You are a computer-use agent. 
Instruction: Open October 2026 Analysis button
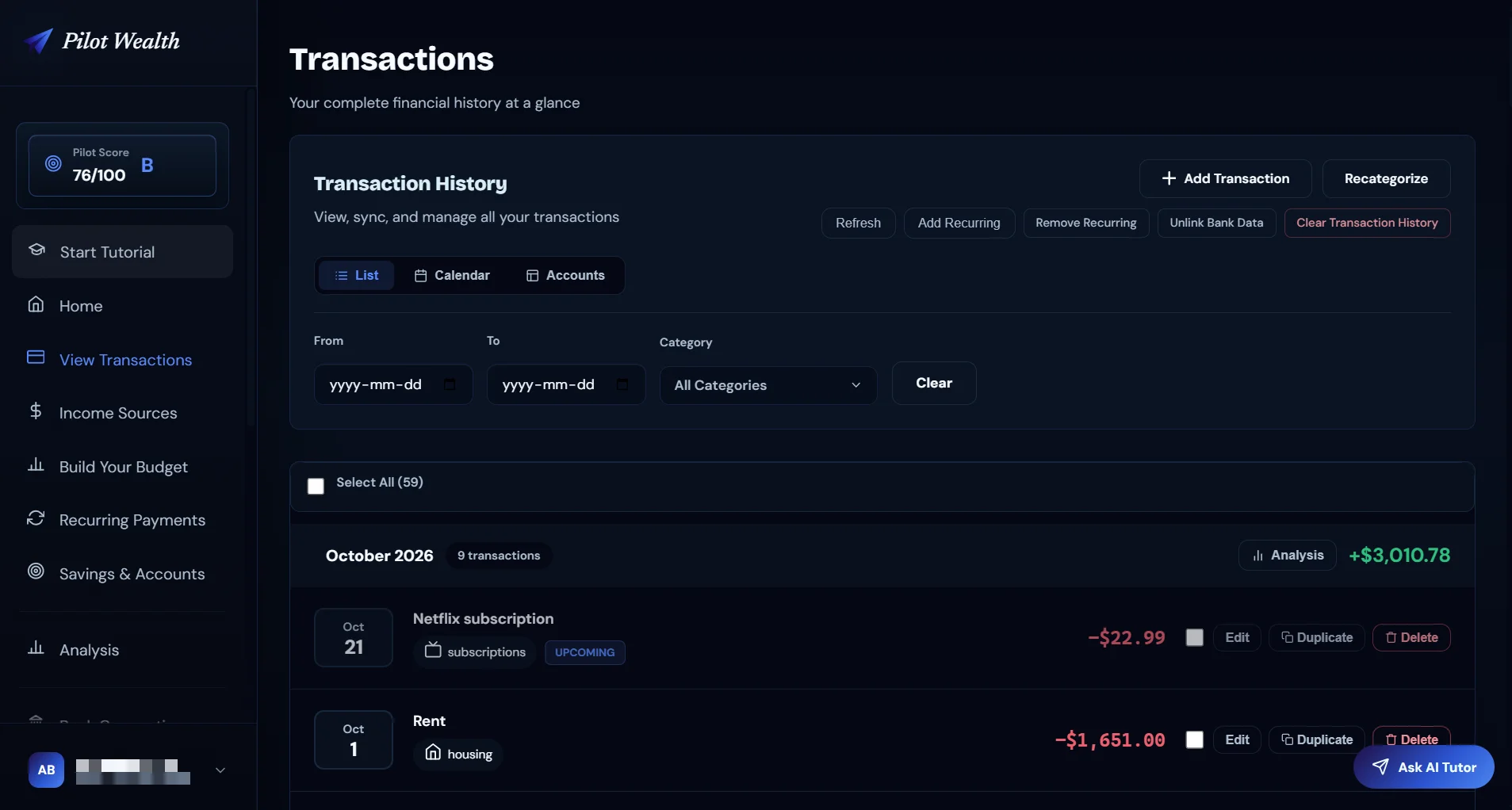point(1288,555)
